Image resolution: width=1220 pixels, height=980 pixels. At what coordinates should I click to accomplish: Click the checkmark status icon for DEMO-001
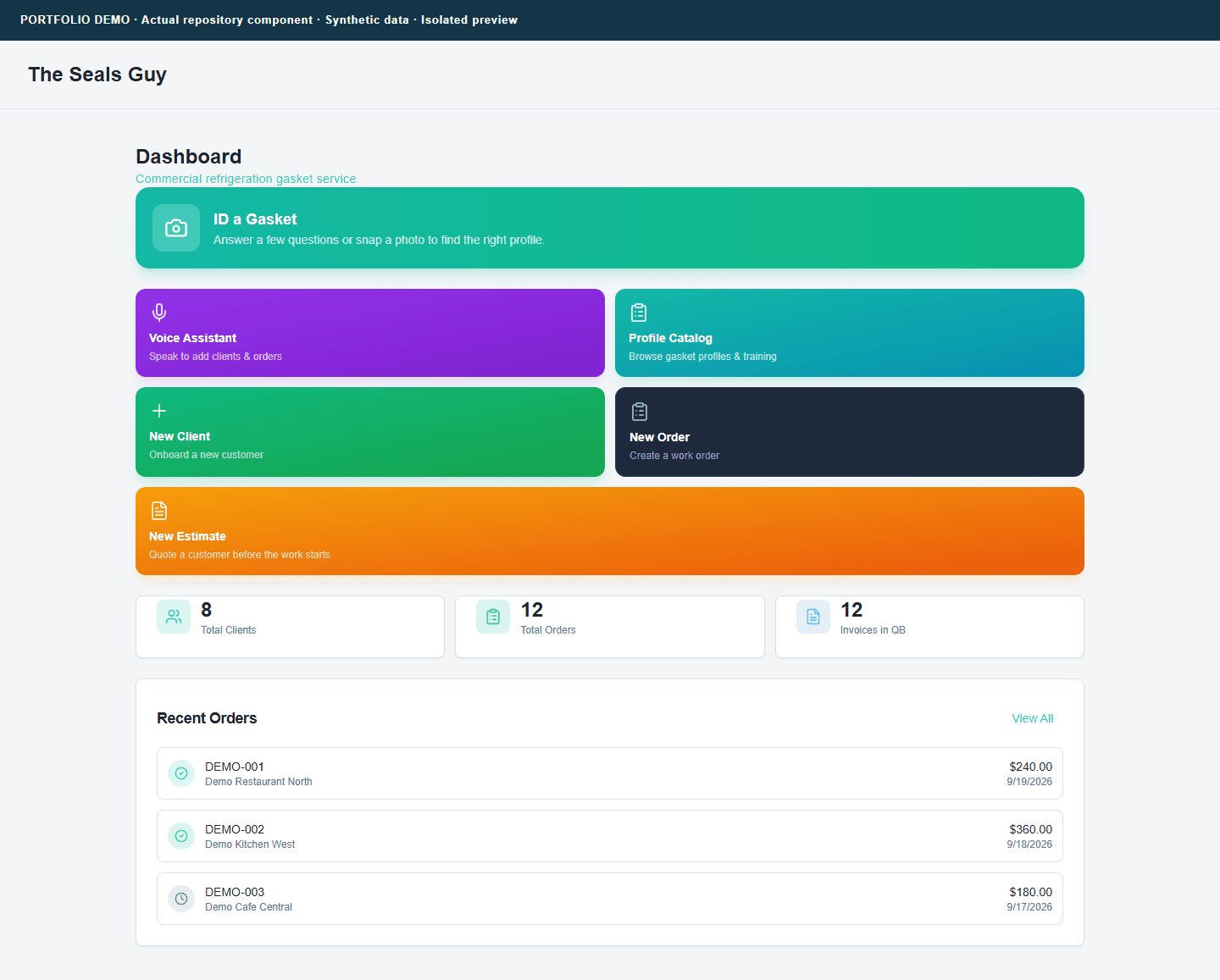(x=181, y=773)
